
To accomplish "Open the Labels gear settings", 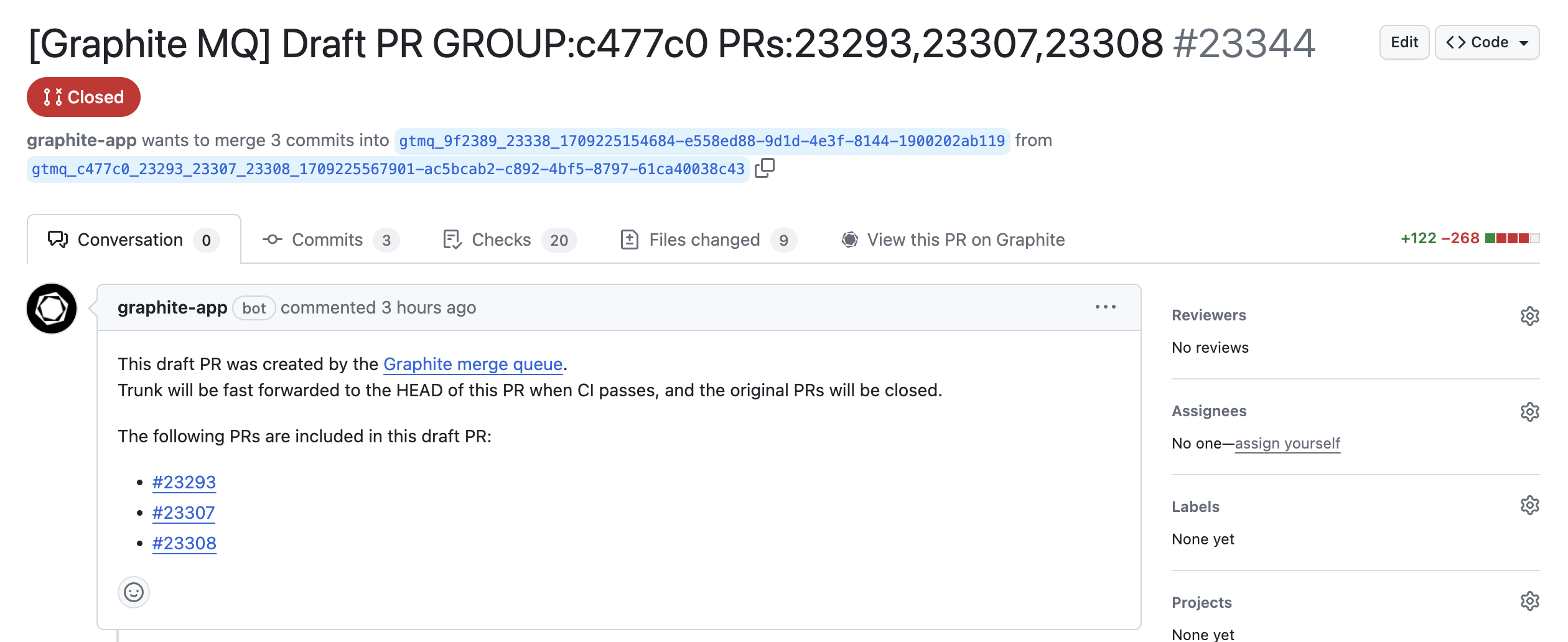I will pos(1529,505).
